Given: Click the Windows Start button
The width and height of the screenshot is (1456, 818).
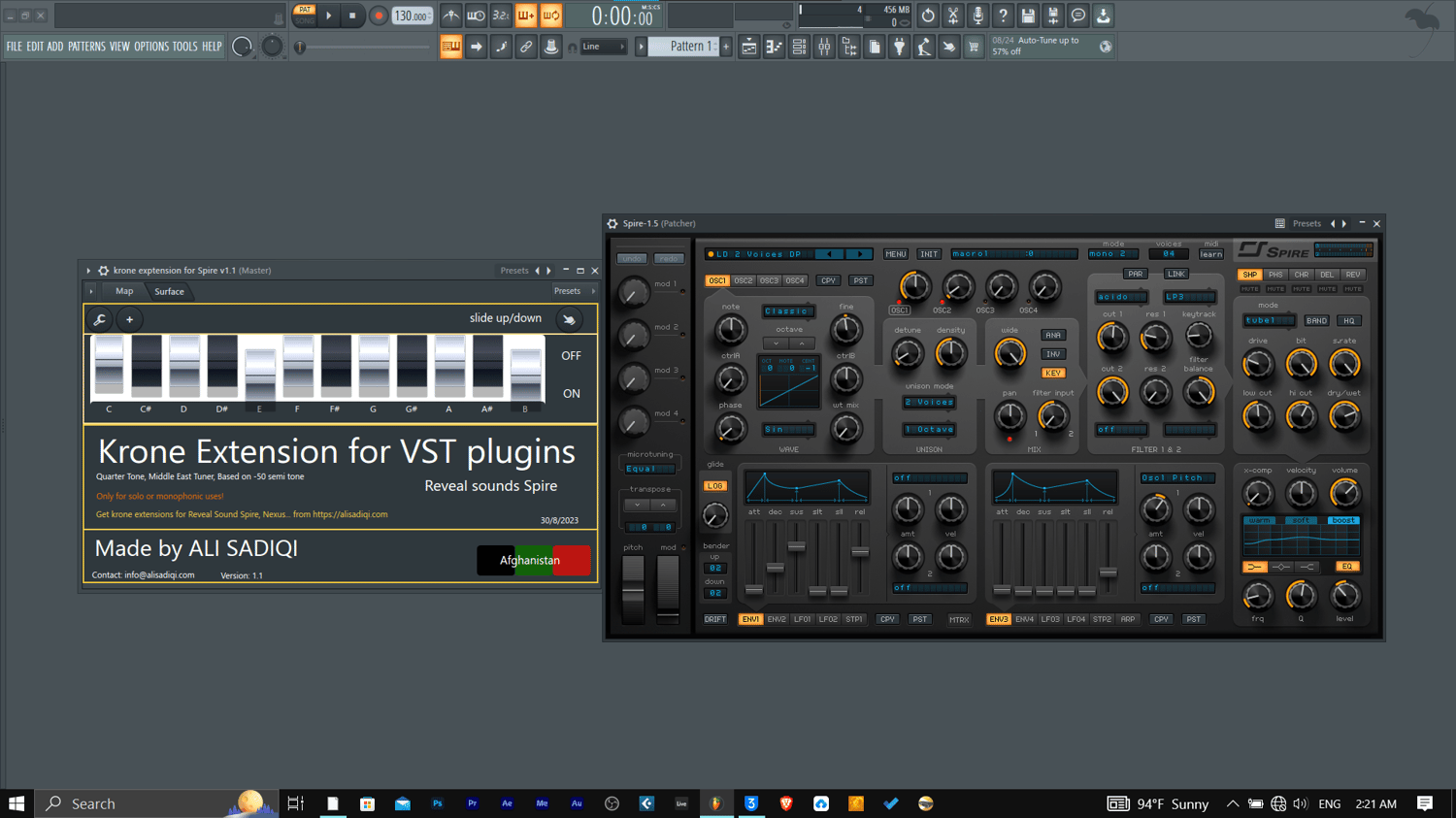Looking at the screenshot, I should click(17, 803).
